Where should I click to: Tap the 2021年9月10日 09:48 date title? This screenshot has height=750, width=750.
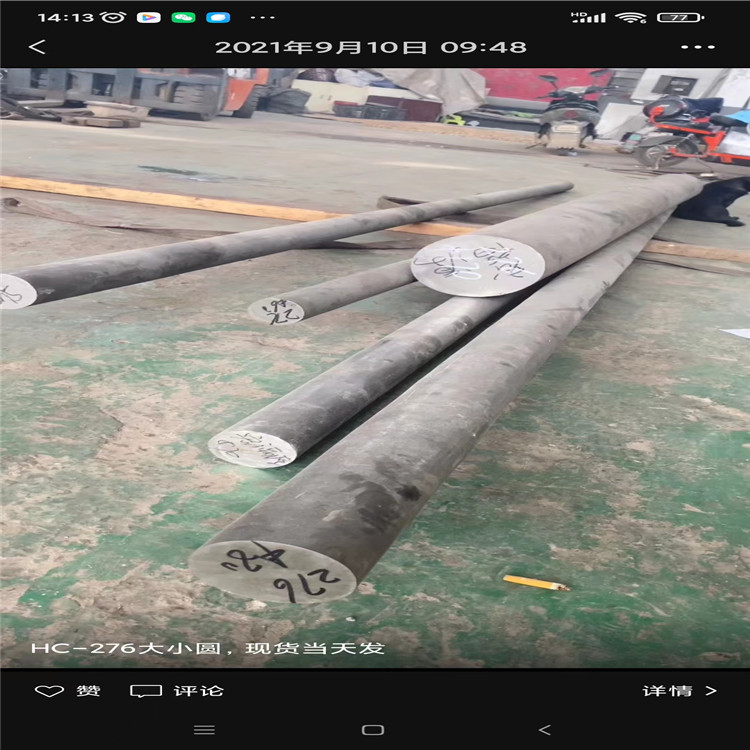pyautogui.click(x=371, y=47)
